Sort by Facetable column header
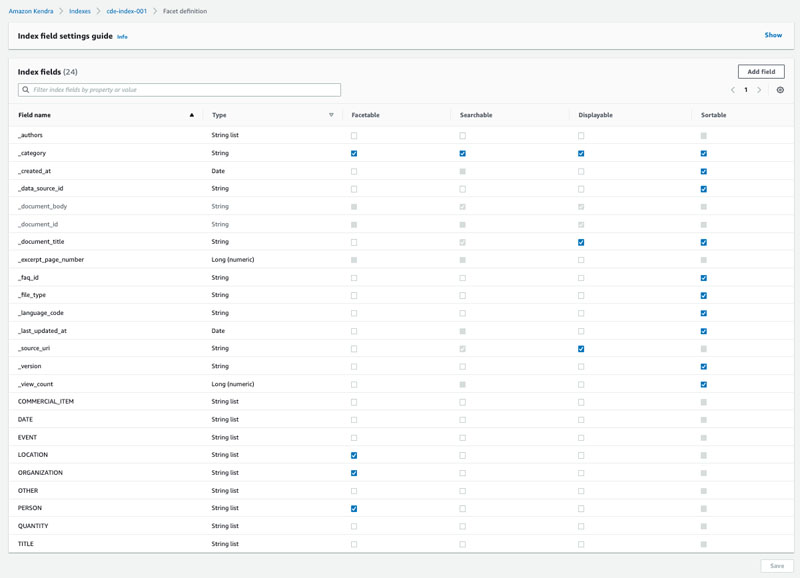The height and width of the screenshot is (578, 800). click(x=365, y=115)
